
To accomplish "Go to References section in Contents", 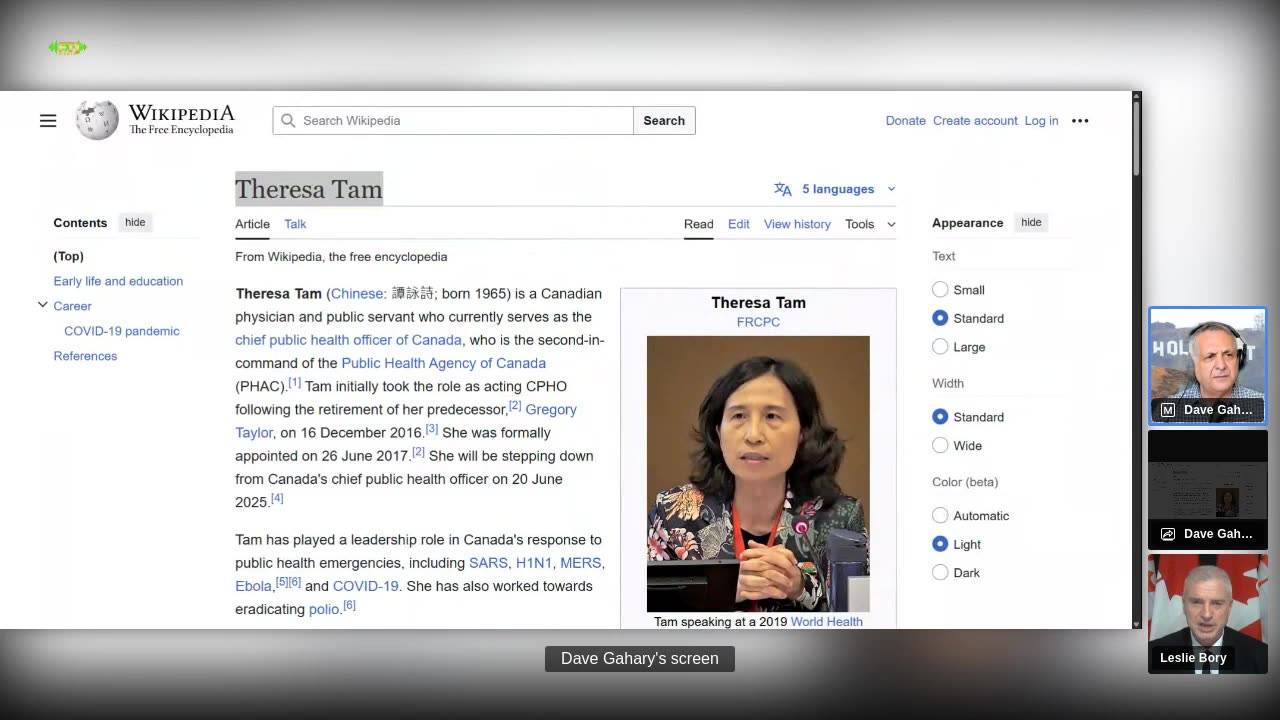I will (85, 356).
